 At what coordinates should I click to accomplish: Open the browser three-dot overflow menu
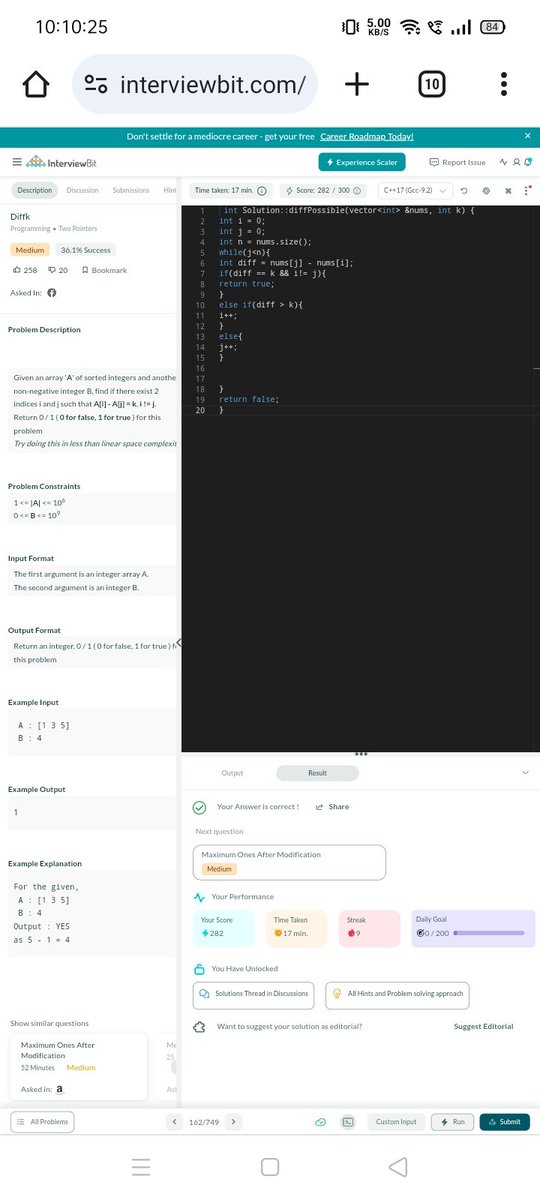[x=504, y=85]
